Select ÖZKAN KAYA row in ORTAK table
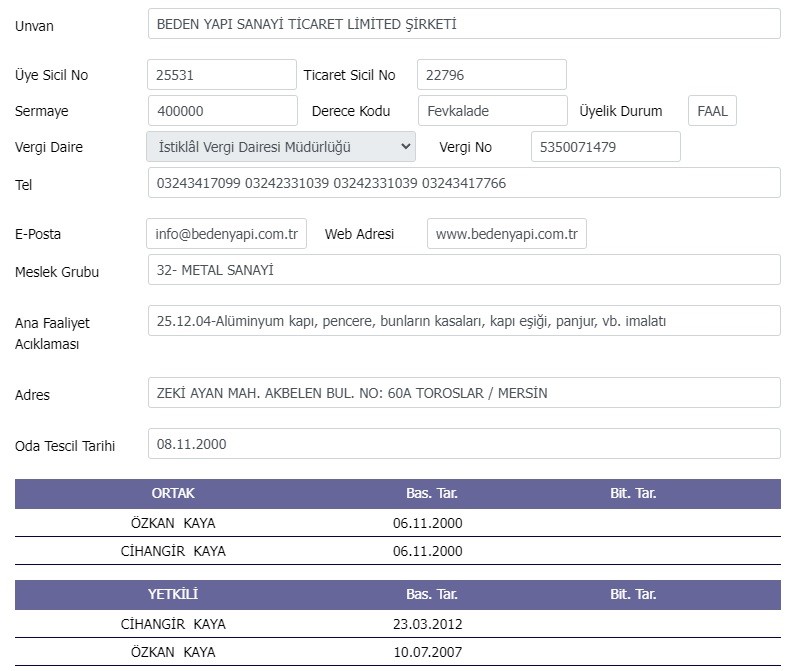Image resolution: width=789 pixels, height=671 pixels. 398,523
